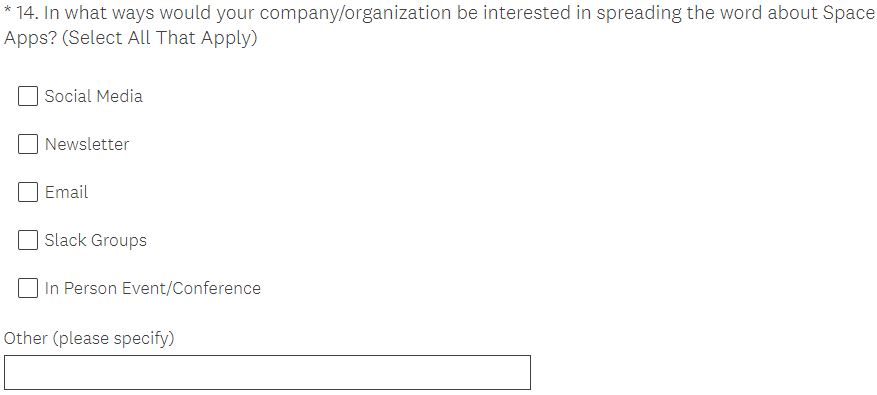877x395 pixels.
Task: Click the '(Select All That Apply)' hint text
Action: click(159, 38)
